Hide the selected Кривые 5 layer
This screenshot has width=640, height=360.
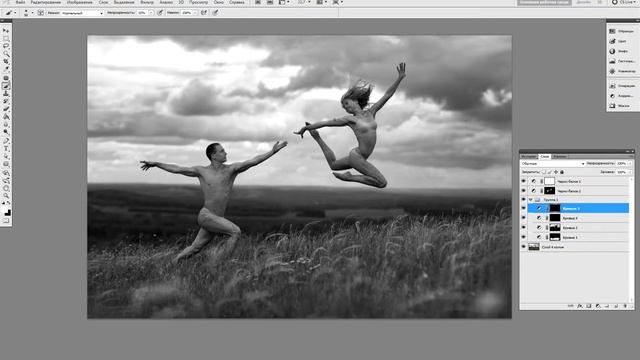(524, 208)
